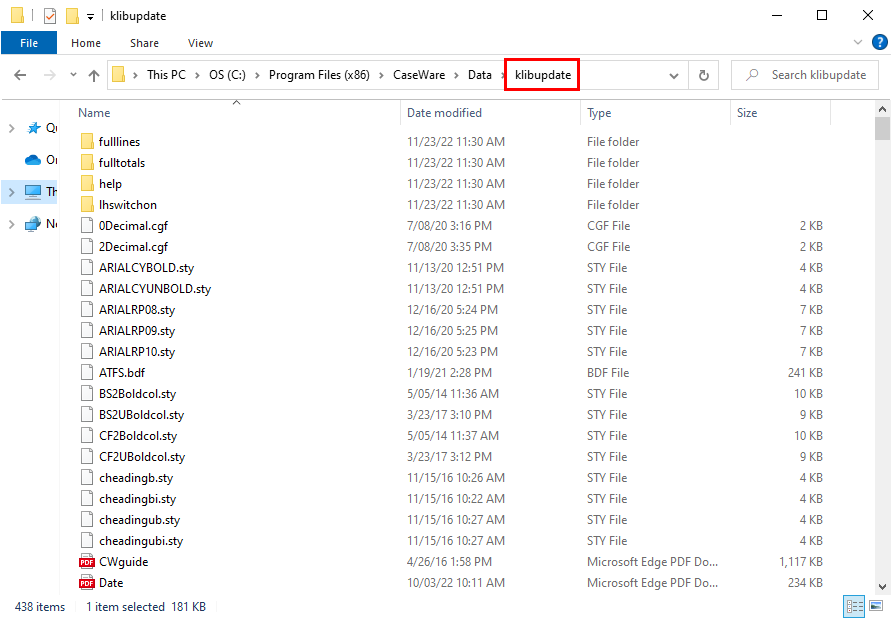Click the klibupdate breadcrumb segment
The image size is (892, 619).
point(543,75)
